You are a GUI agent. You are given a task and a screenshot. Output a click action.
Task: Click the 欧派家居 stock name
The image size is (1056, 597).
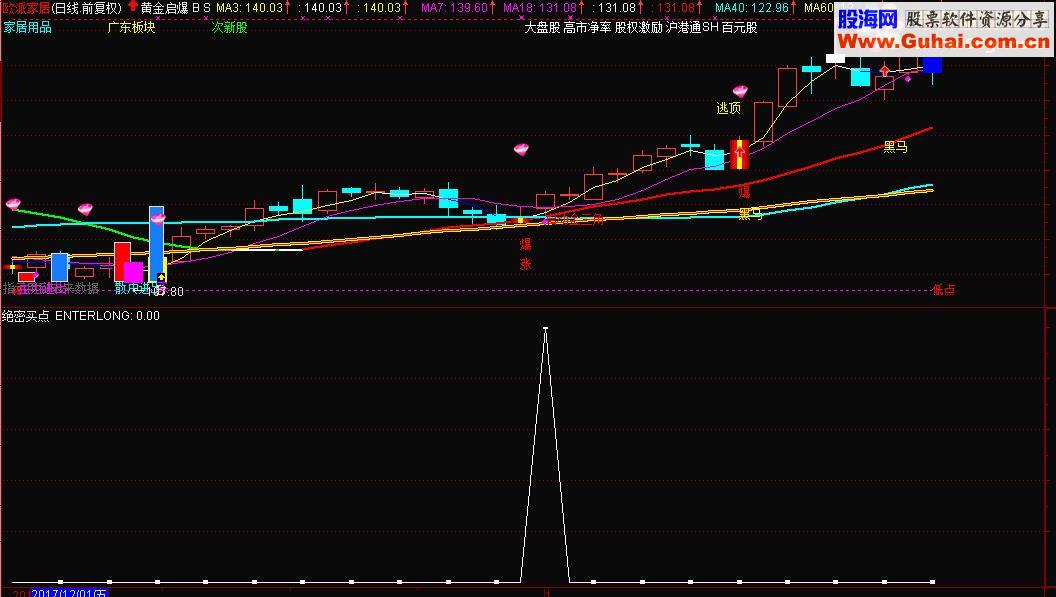point(26,8)
